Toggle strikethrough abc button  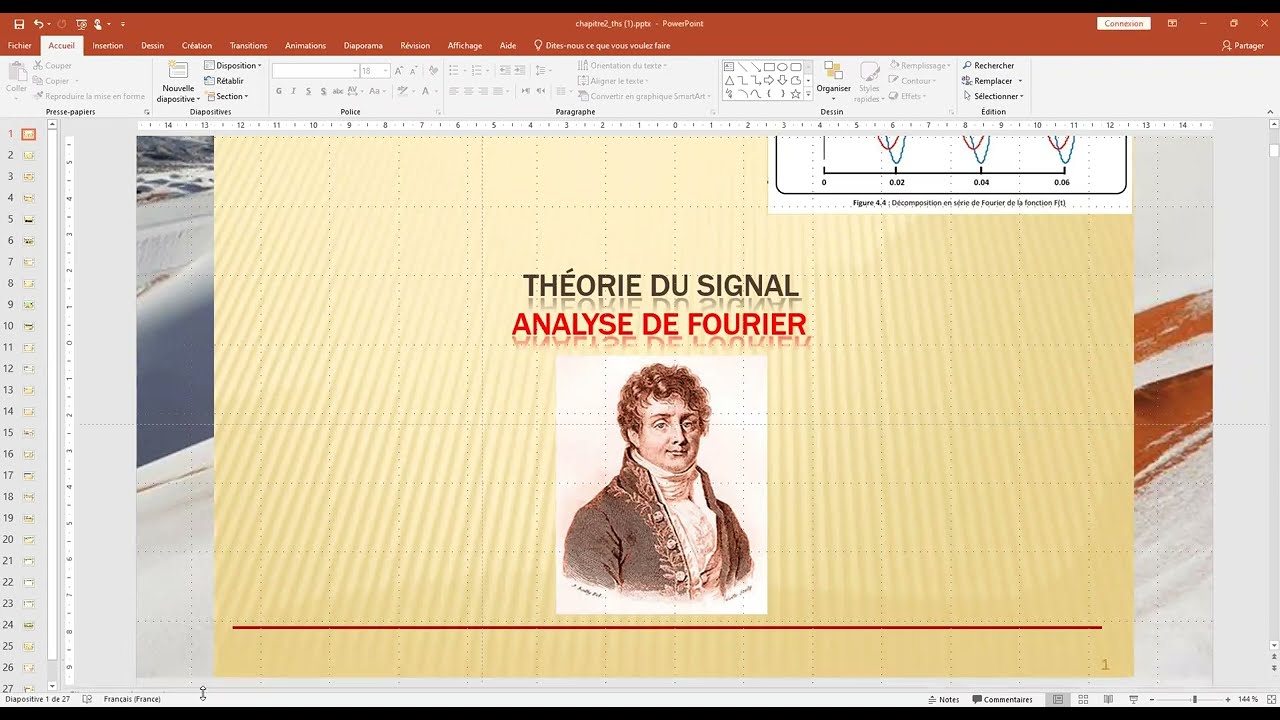(340, 91)
